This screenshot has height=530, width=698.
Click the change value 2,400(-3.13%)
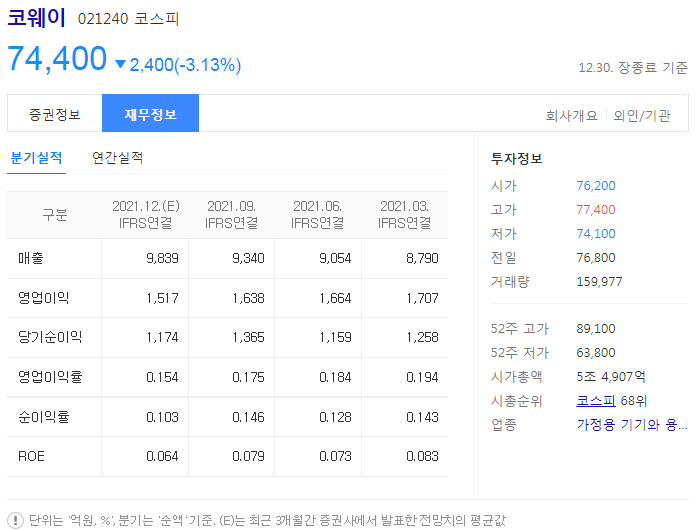click(x=185, y=65)
